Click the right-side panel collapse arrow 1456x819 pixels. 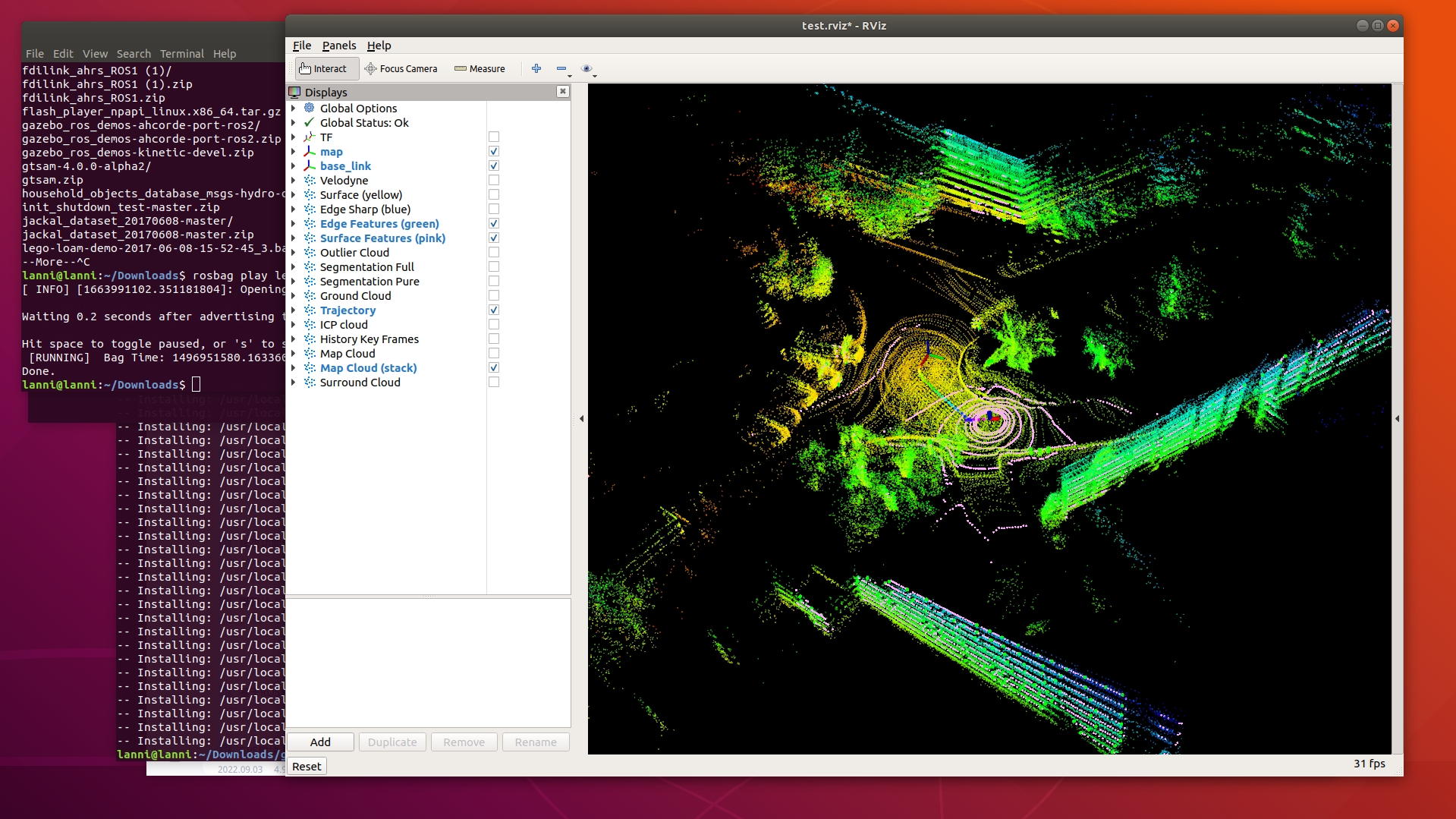pos(1397,418)
